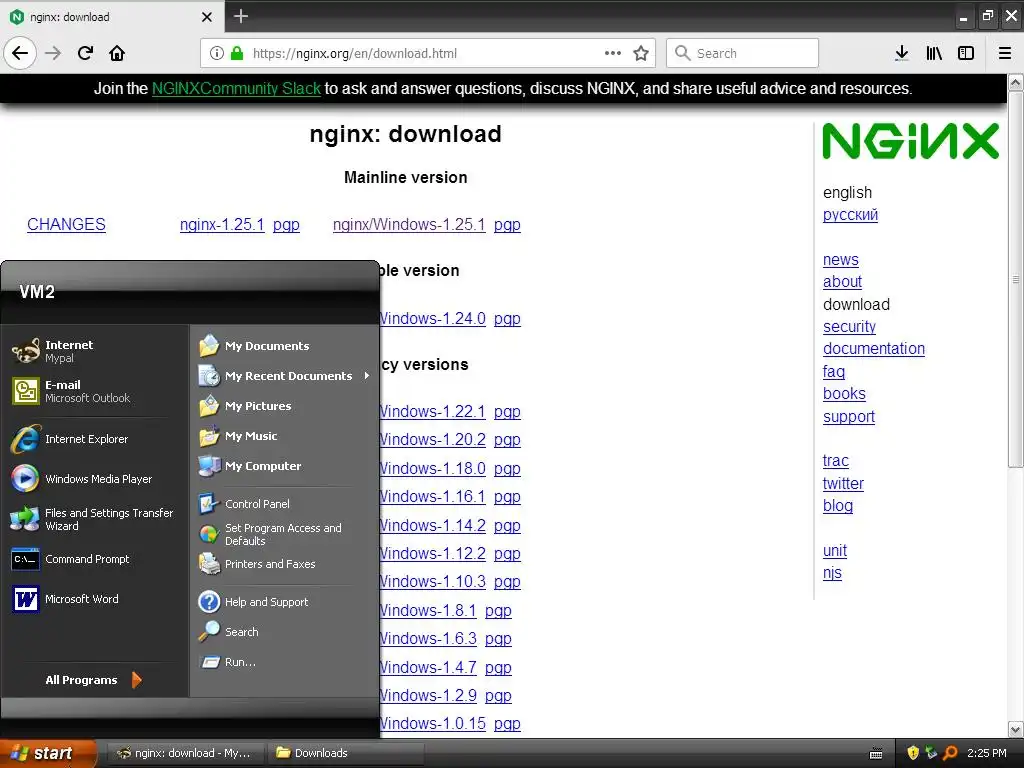Open Control Panel
1024x768 pixels.
click(x=284, y=504)
